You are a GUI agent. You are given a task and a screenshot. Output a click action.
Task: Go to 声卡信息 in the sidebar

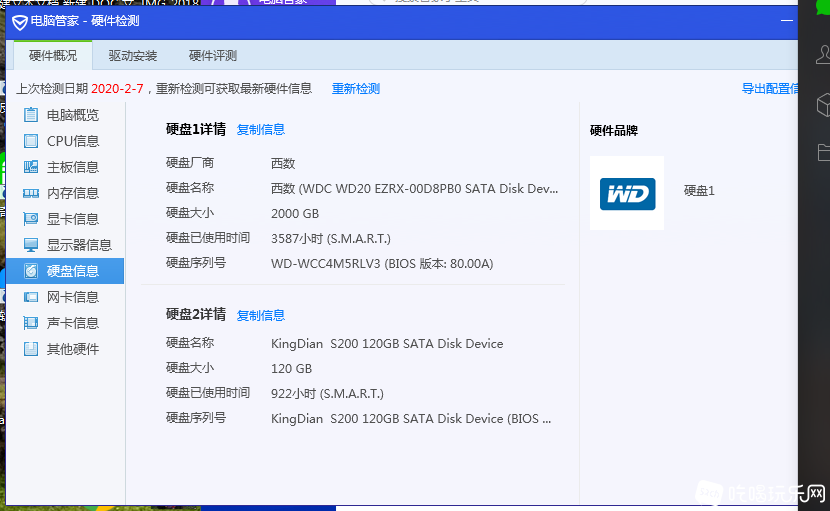[65, 323]
